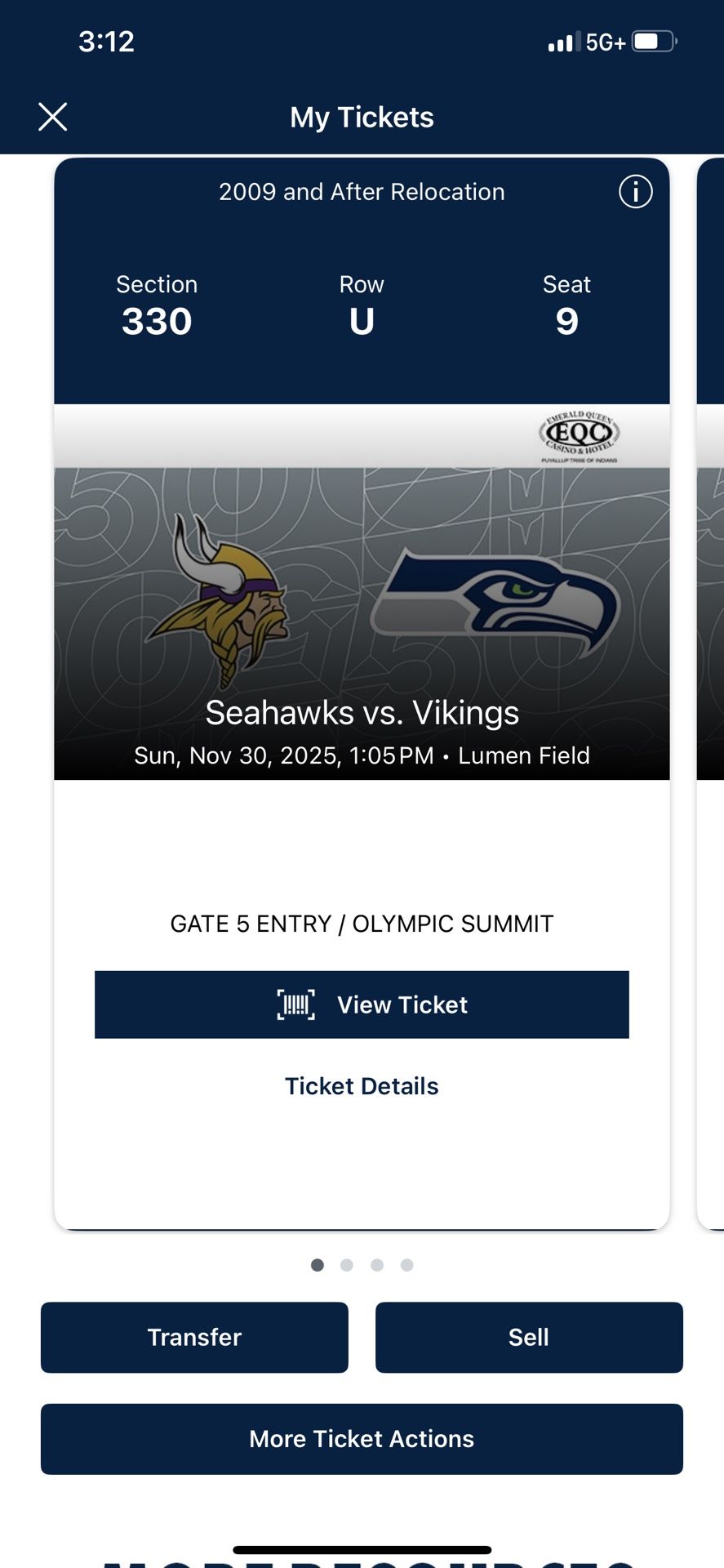The width and height of the screenshot is (724, 1568).
Task: Tap the Sell button
Action: point(529,1337)
